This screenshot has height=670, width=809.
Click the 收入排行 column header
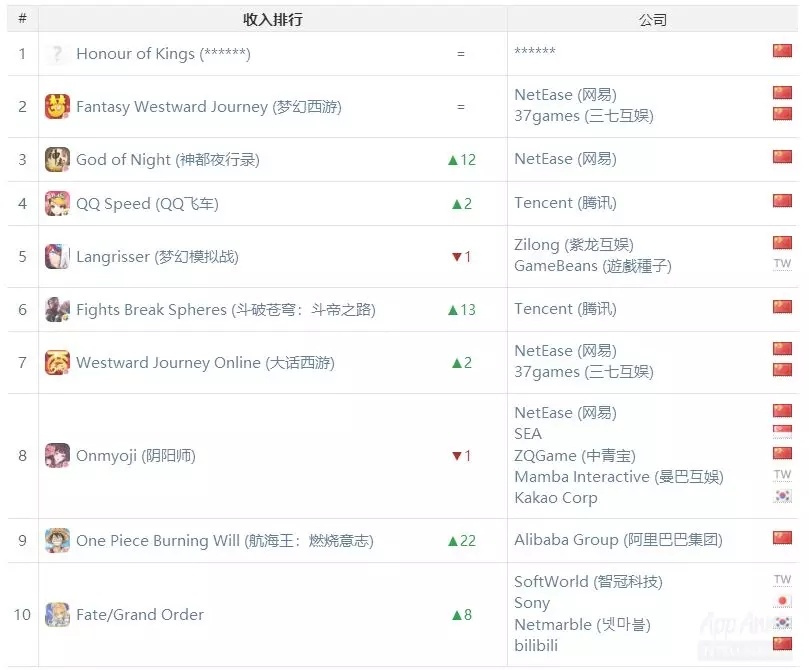tap(273, 19)
